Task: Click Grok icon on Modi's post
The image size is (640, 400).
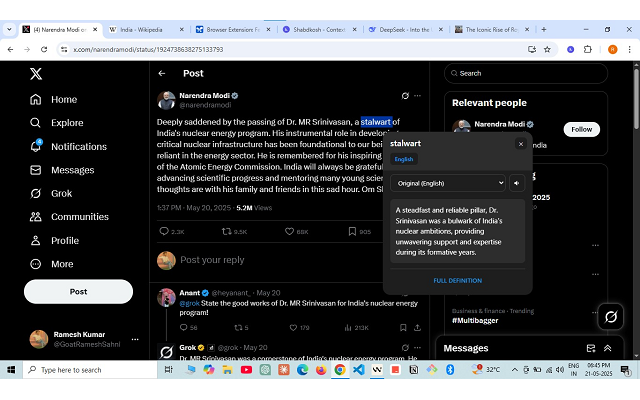Action: tap(405, 96)
